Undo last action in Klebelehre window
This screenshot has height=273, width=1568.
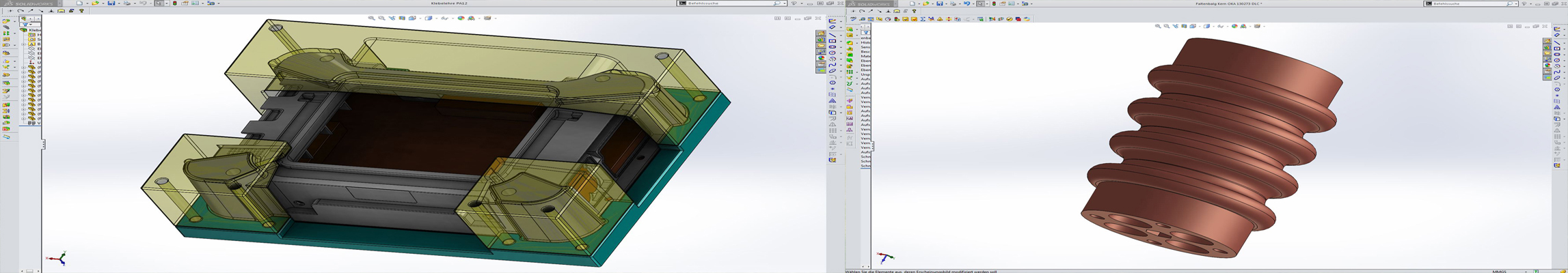coord(143,3)
